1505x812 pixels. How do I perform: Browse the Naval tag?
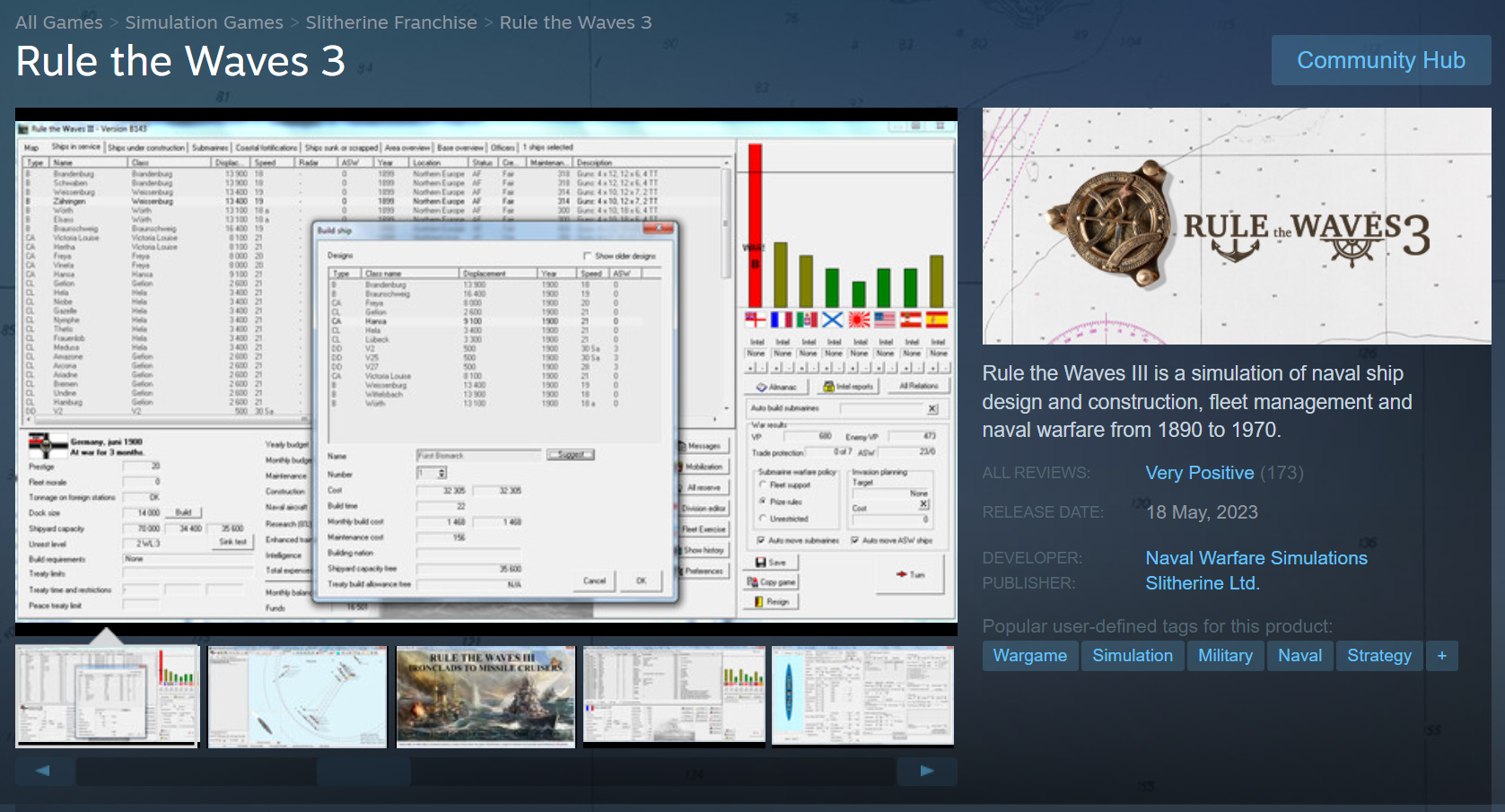click(x=1299, y=656)
